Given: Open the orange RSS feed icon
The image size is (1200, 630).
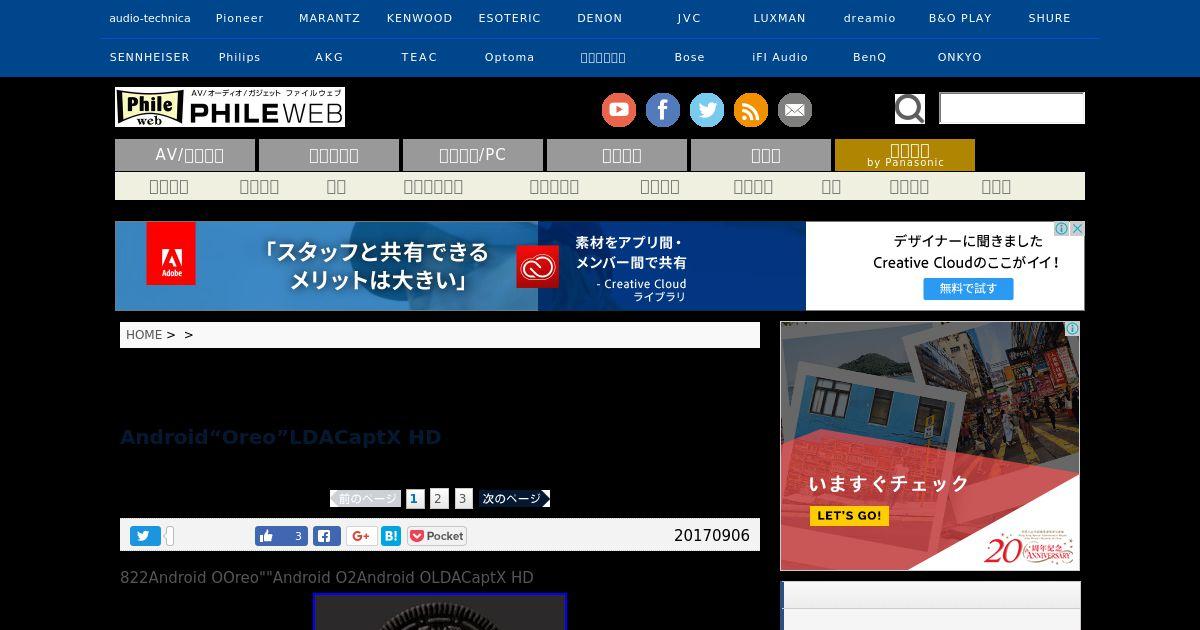Looking at the screenshot, I should click(751, 110).
